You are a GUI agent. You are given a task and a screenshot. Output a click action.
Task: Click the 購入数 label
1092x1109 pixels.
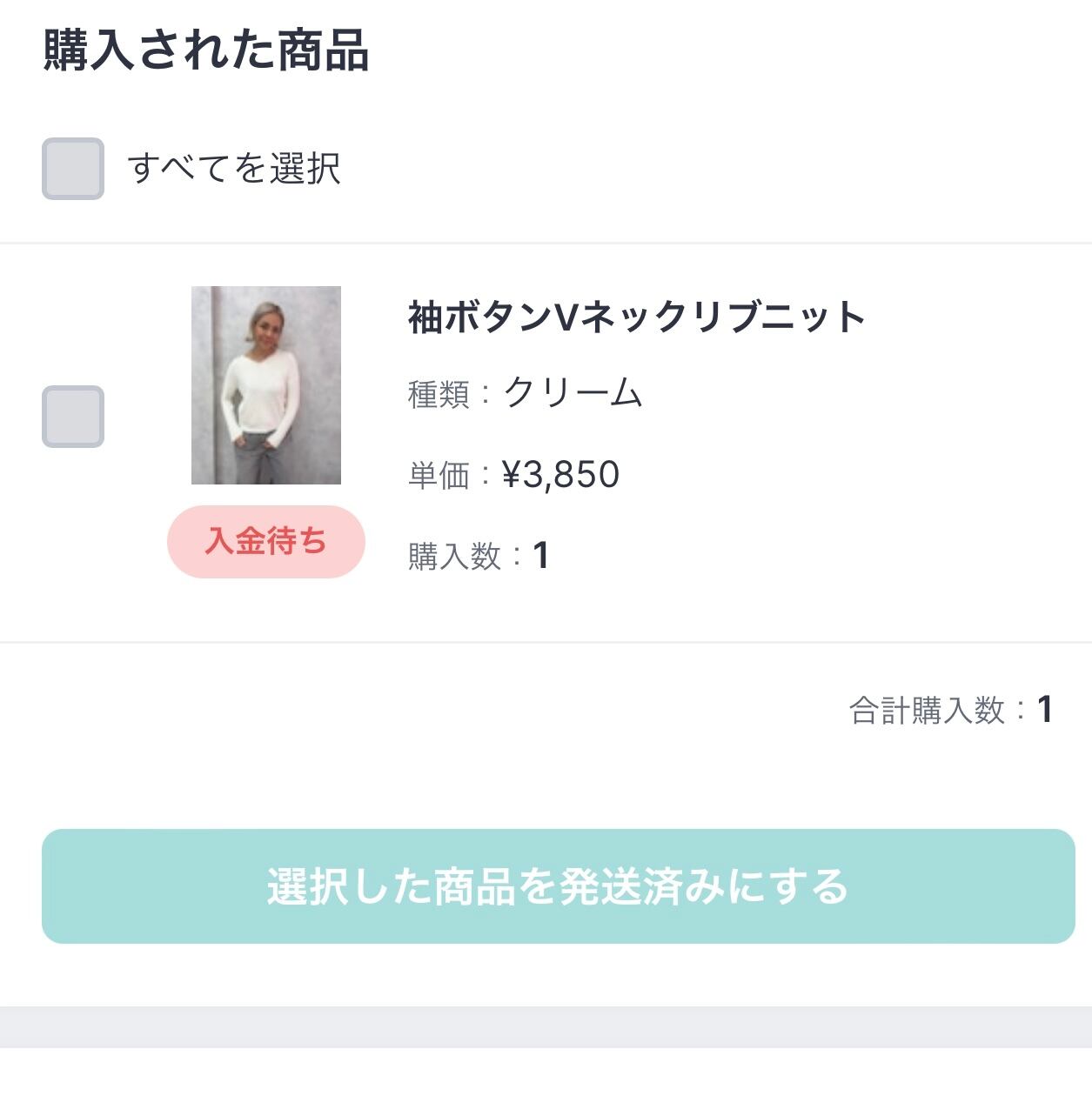tap(454, 556)
